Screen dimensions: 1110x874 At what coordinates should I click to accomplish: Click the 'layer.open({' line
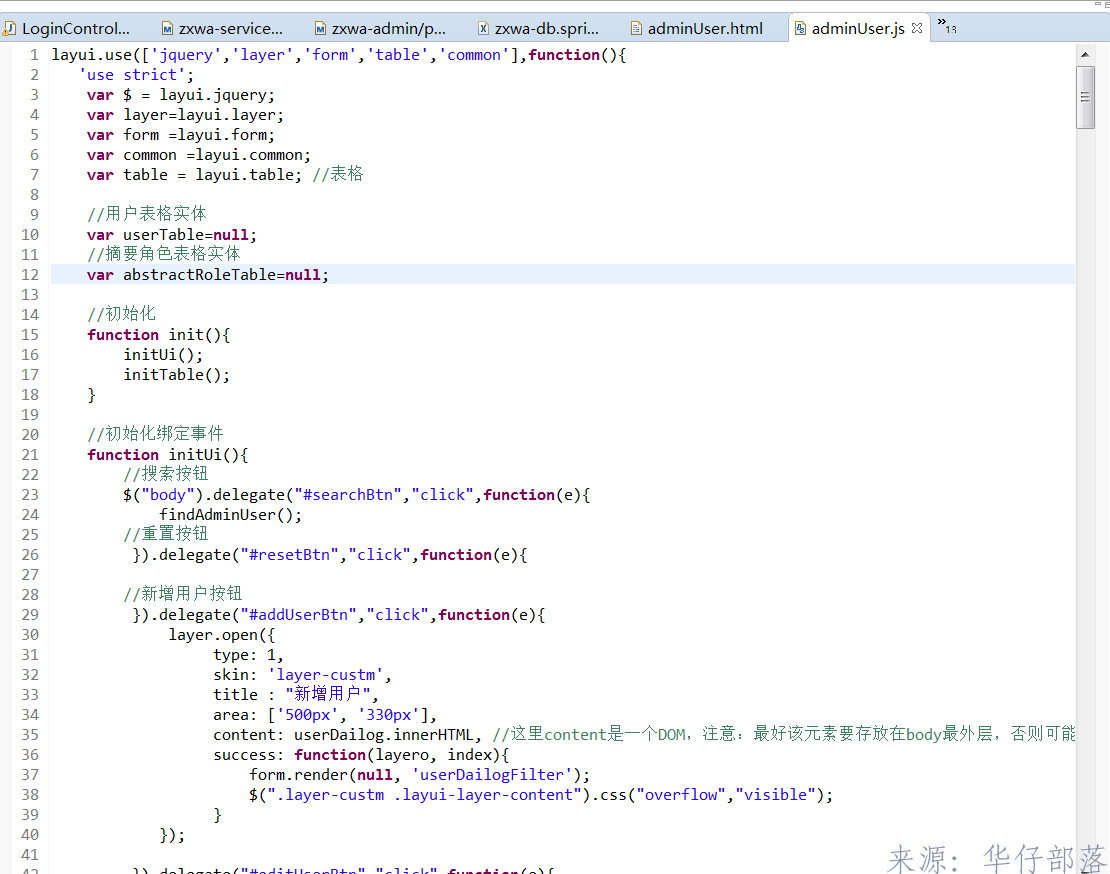point(222,635)
